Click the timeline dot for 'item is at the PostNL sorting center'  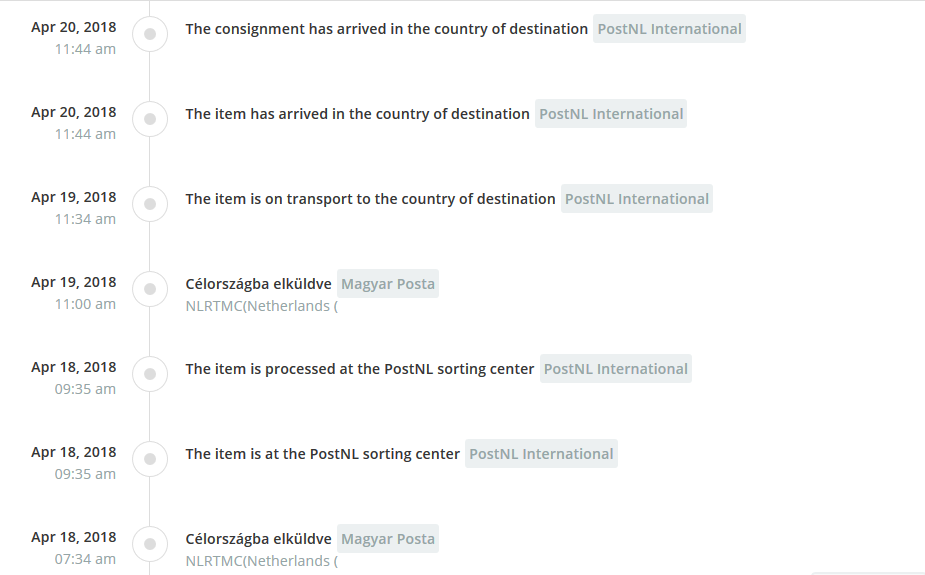(149, 459)
